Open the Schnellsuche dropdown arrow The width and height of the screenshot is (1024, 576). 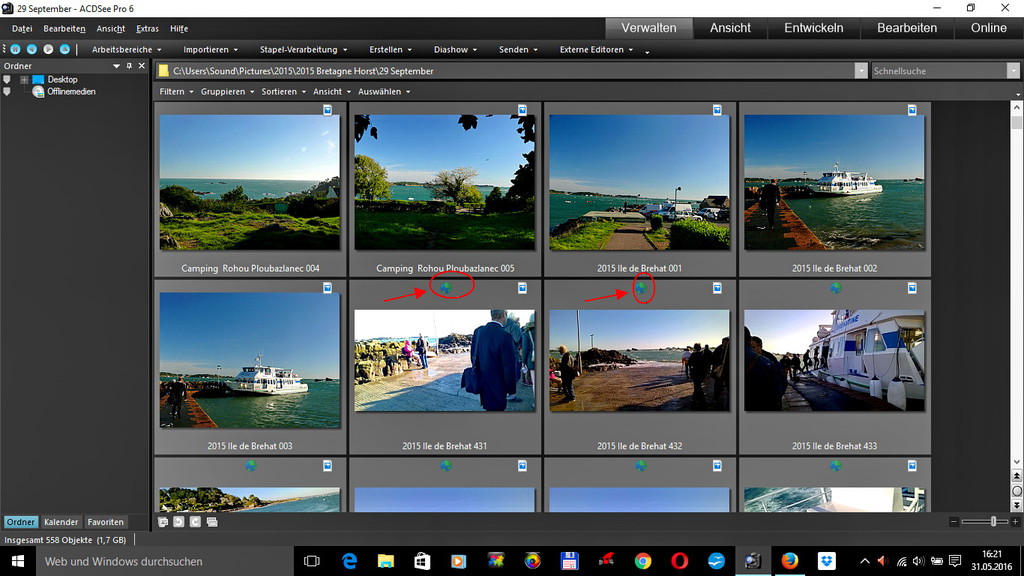pyautogui.click(x=1013, y=71)
